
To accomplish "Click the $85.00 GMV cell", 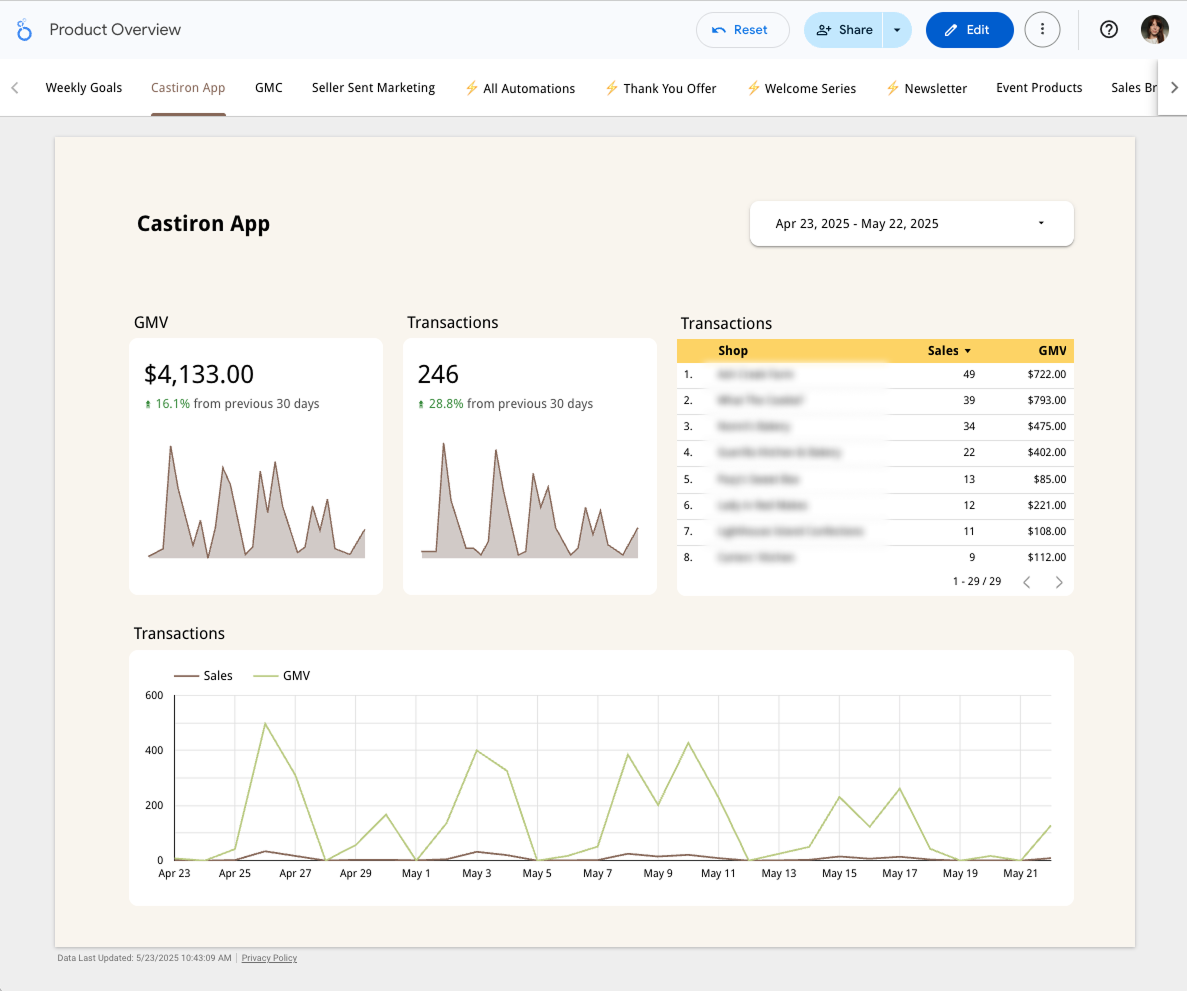I will 1050,479.
